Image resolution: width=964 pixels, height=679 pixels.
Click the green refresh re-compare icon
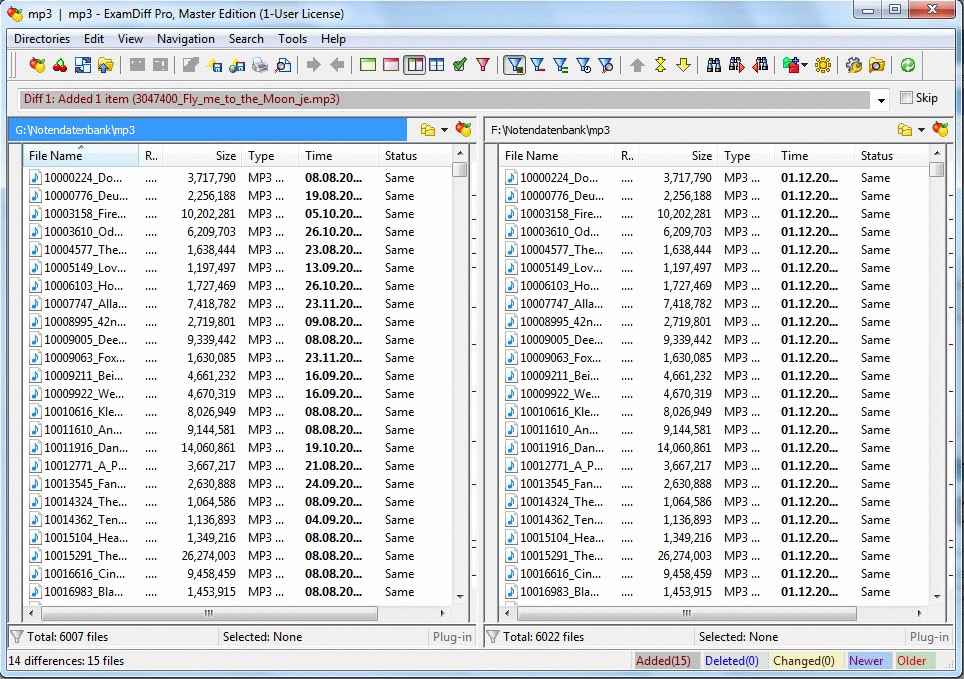[908, 65]
